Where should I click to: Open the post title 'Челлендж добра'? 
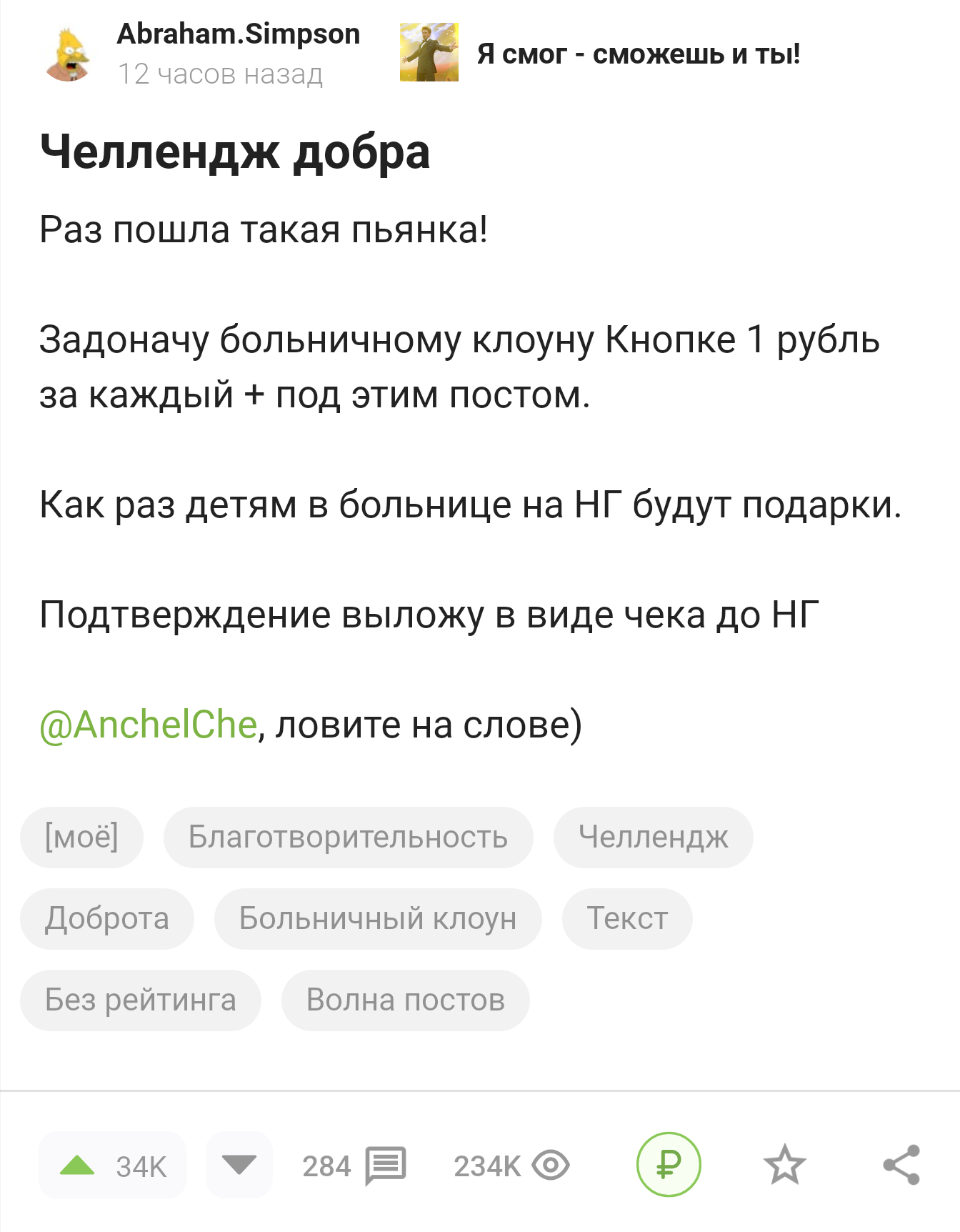235,151
